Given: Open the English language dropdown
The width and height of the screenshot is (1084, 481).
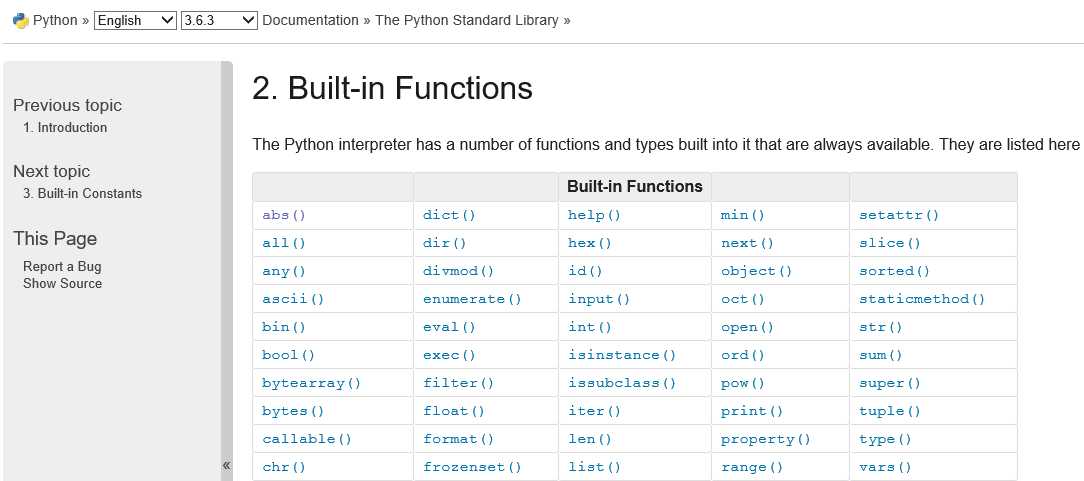Looking at the screenshot, I should point(136,21).
